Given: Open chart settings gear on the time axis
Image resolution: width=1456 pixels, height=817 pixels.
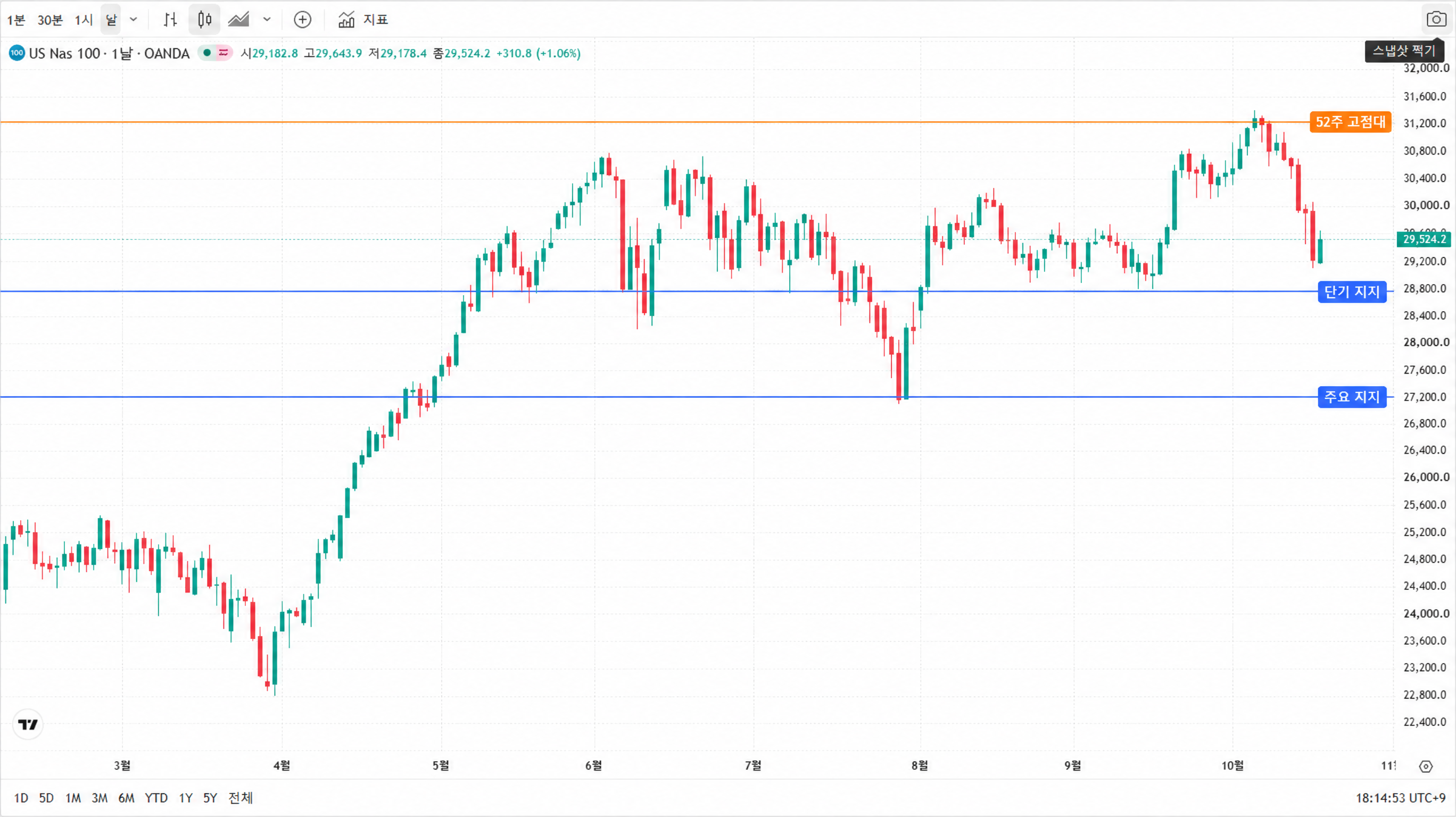Looking at the screenshot, I should pos(1426,766).
